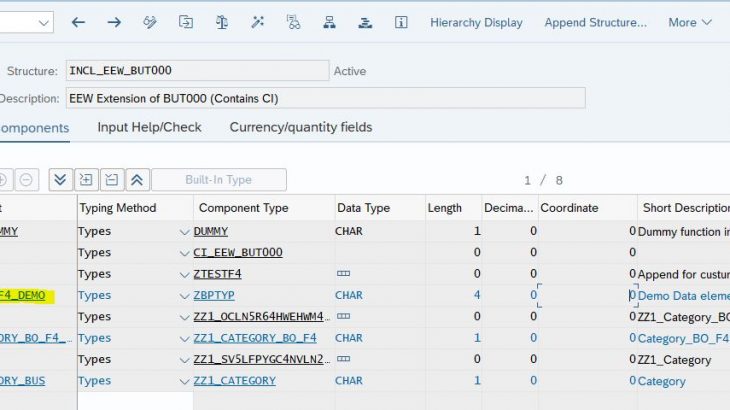Click the Description field

(x=325, y=98)
